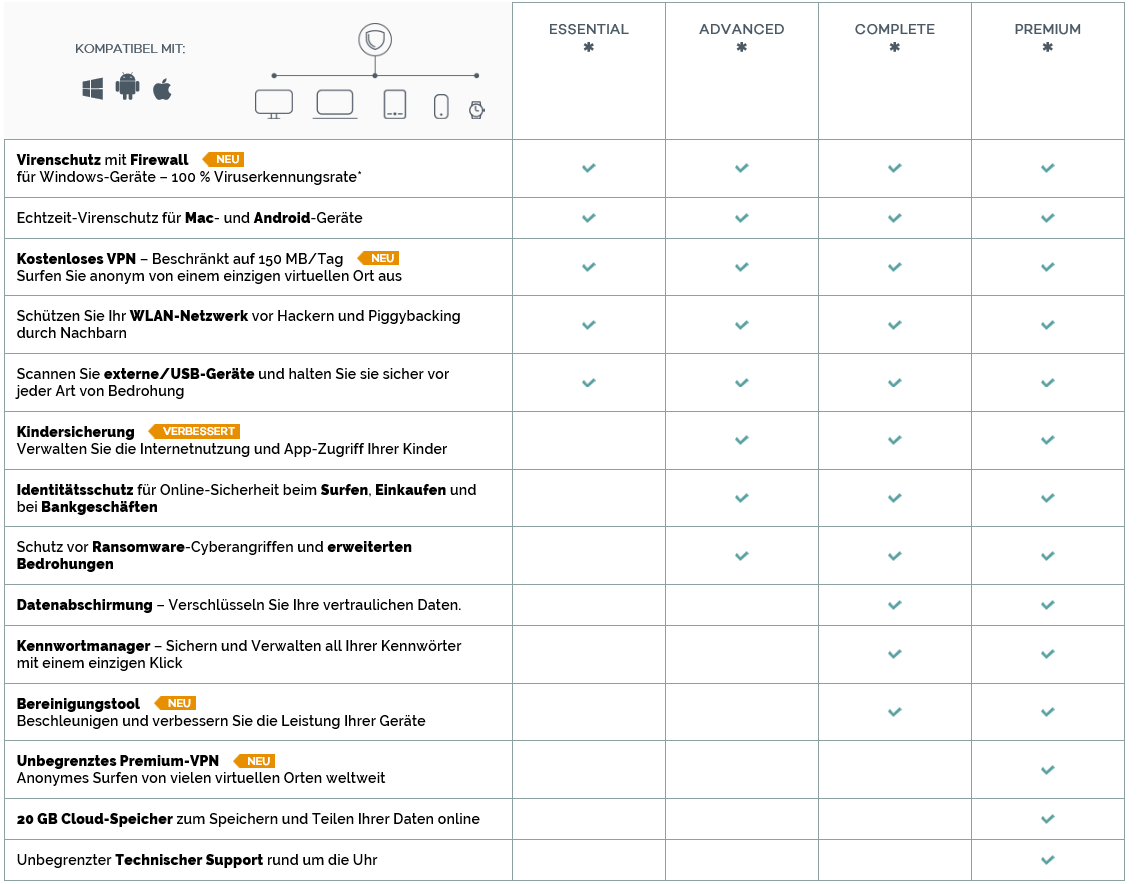Open the Essential plan column header
Image resolution: width=1137 pixels, height=884 pixels.
click(x=589, y=30)
